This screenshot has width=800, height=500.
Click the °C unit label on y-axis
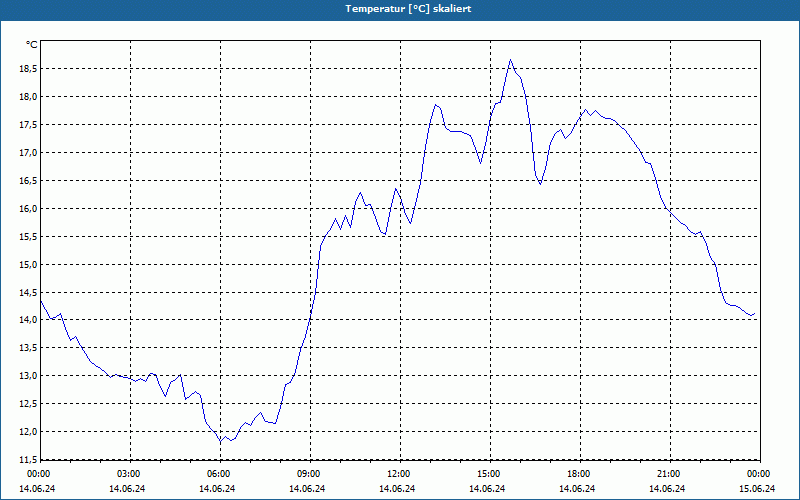pos(31,45)
